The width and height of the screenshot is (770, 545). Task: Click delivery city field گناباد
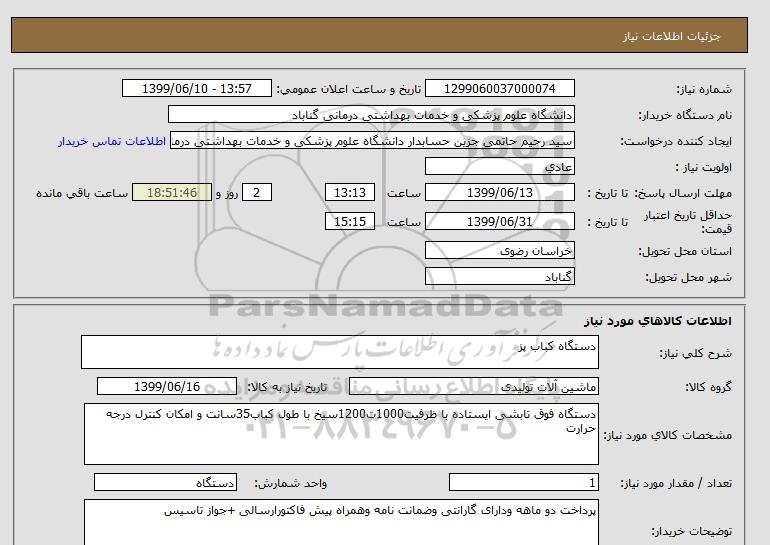point(499,276)
